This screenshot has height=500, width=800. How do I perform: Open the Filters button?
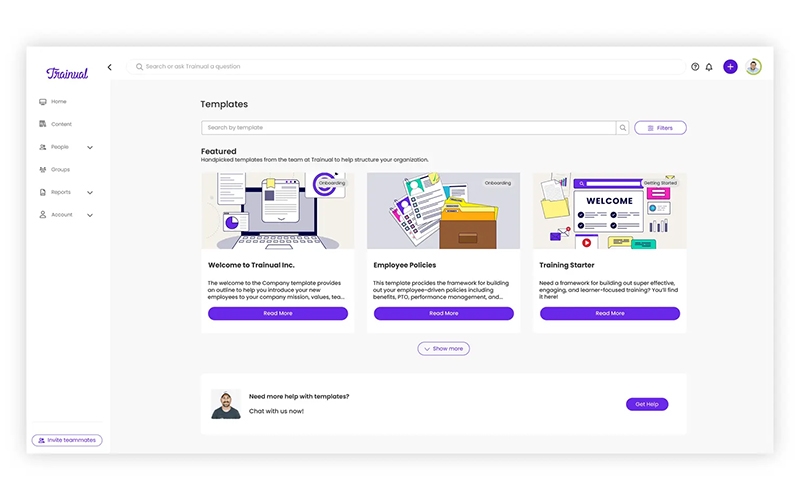660,128
